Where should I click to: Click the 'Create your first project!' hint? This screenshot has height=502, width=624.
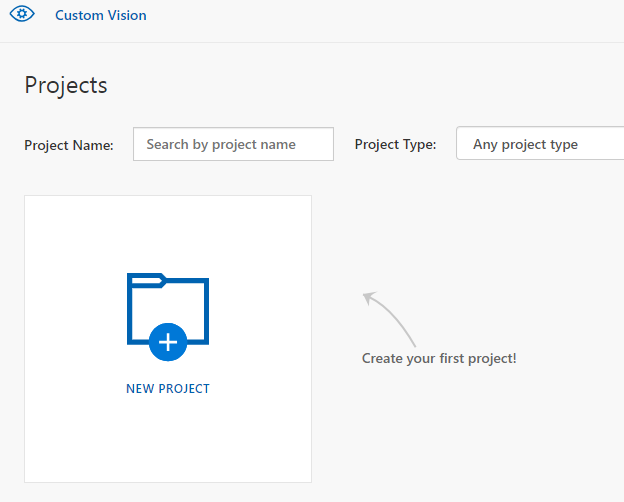point(439,358)
